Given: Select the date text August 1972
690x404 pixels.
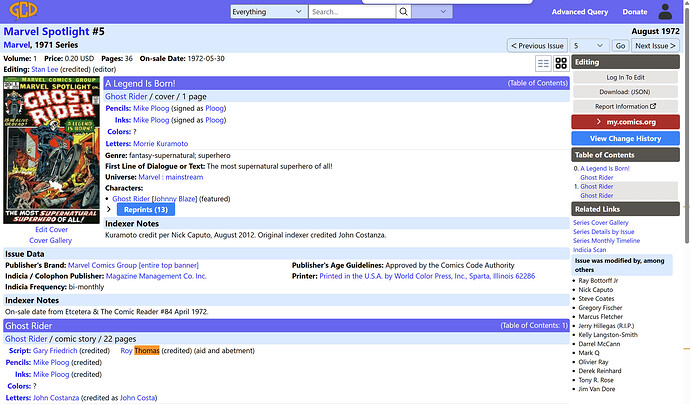Looking at the screenshot, I should (655, 31).
